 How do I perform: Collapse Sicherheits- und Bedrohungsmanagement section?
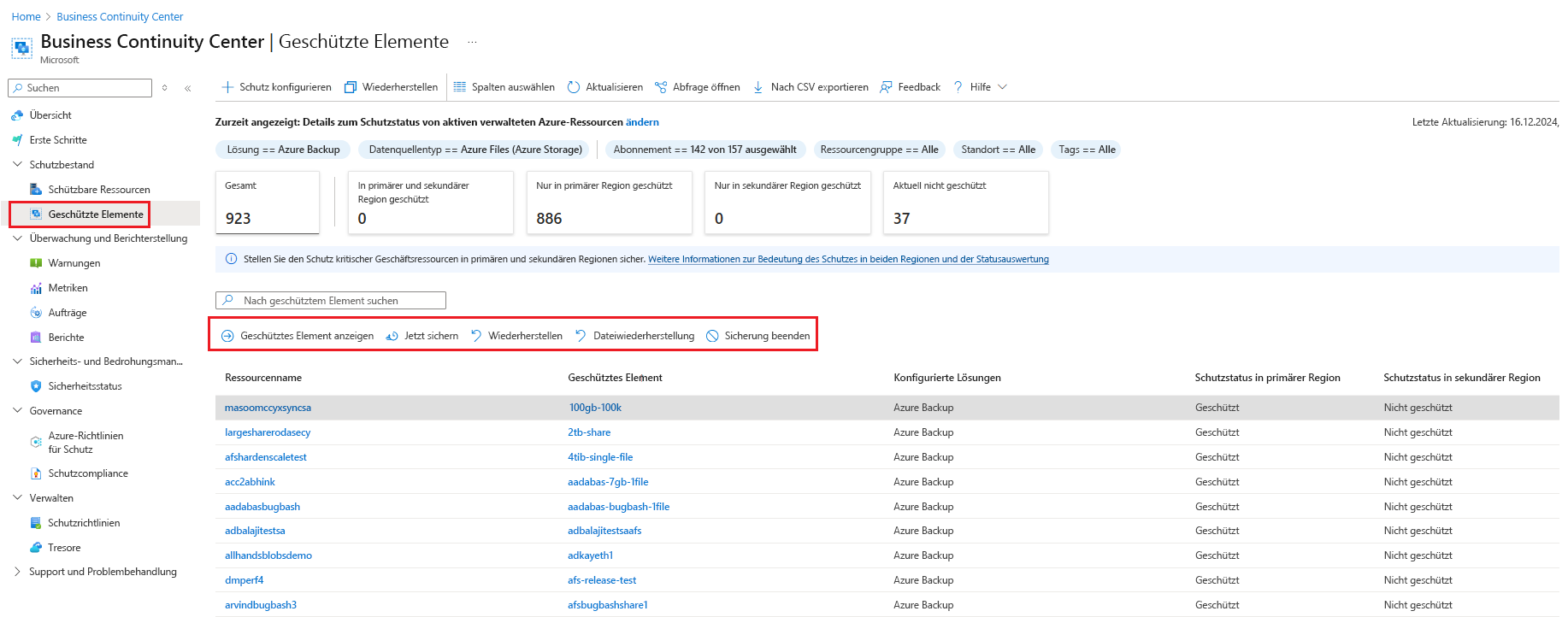coord(17,361)
